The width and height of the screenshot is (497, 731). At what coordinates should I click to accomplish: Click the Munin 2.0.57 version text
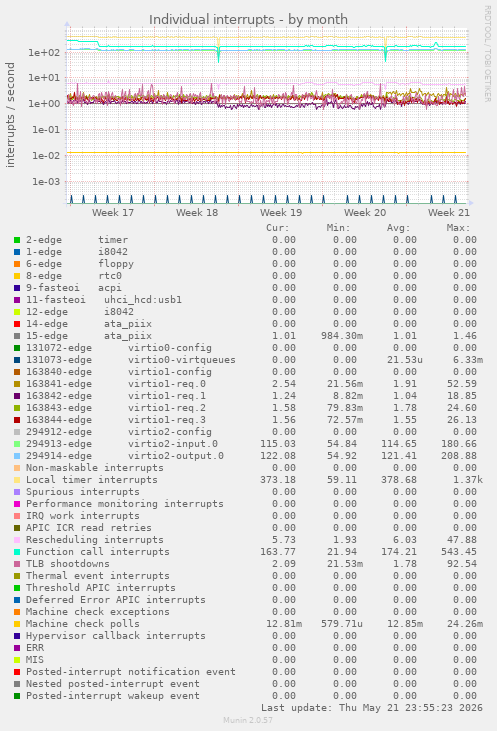pos(248,720)
